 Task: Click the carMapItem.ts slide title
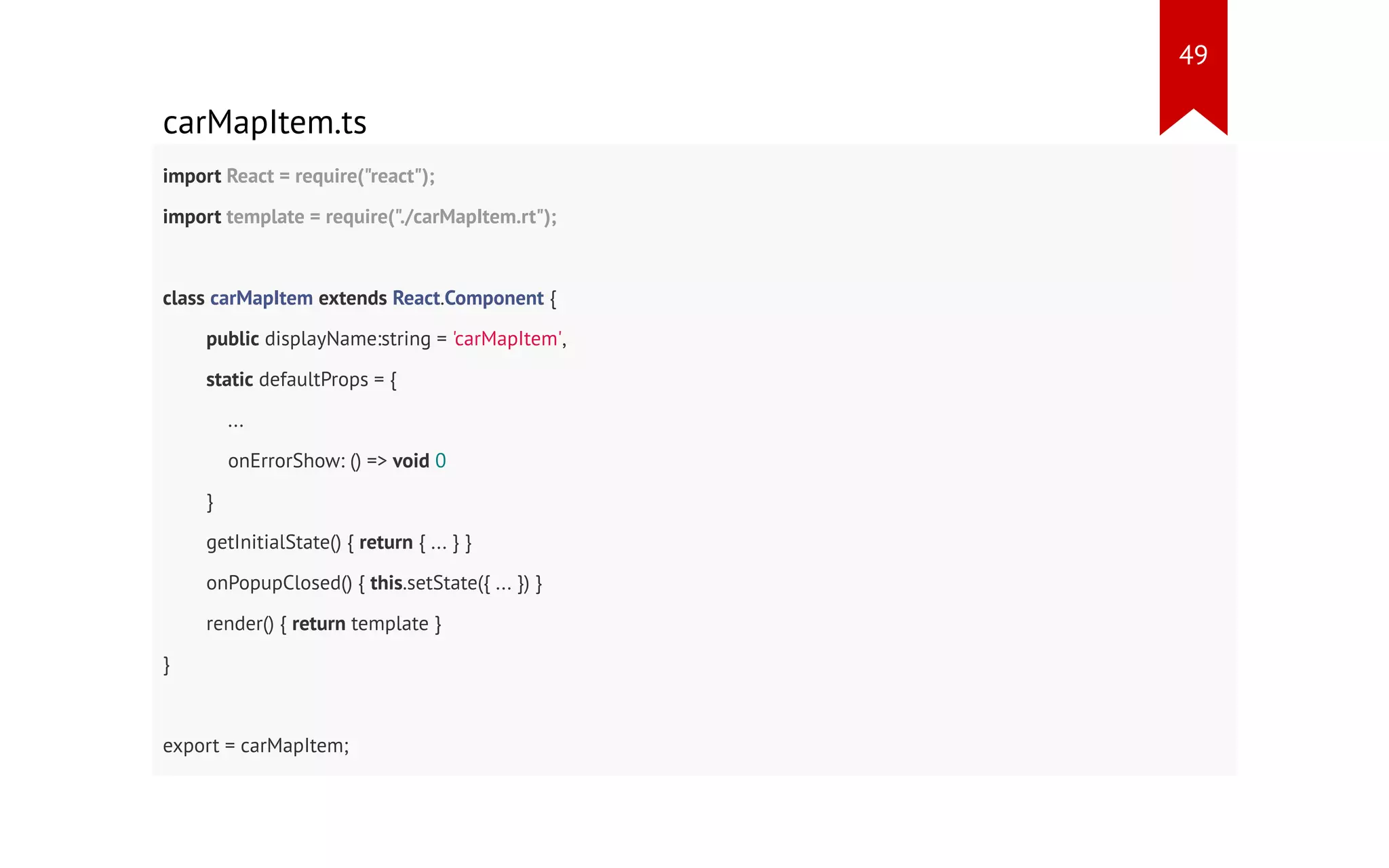pos(265,123)
